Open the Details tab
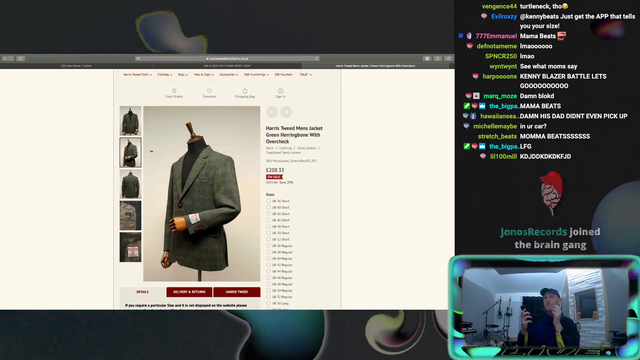This screenshot has width=640, height=360. pos(142,292)
